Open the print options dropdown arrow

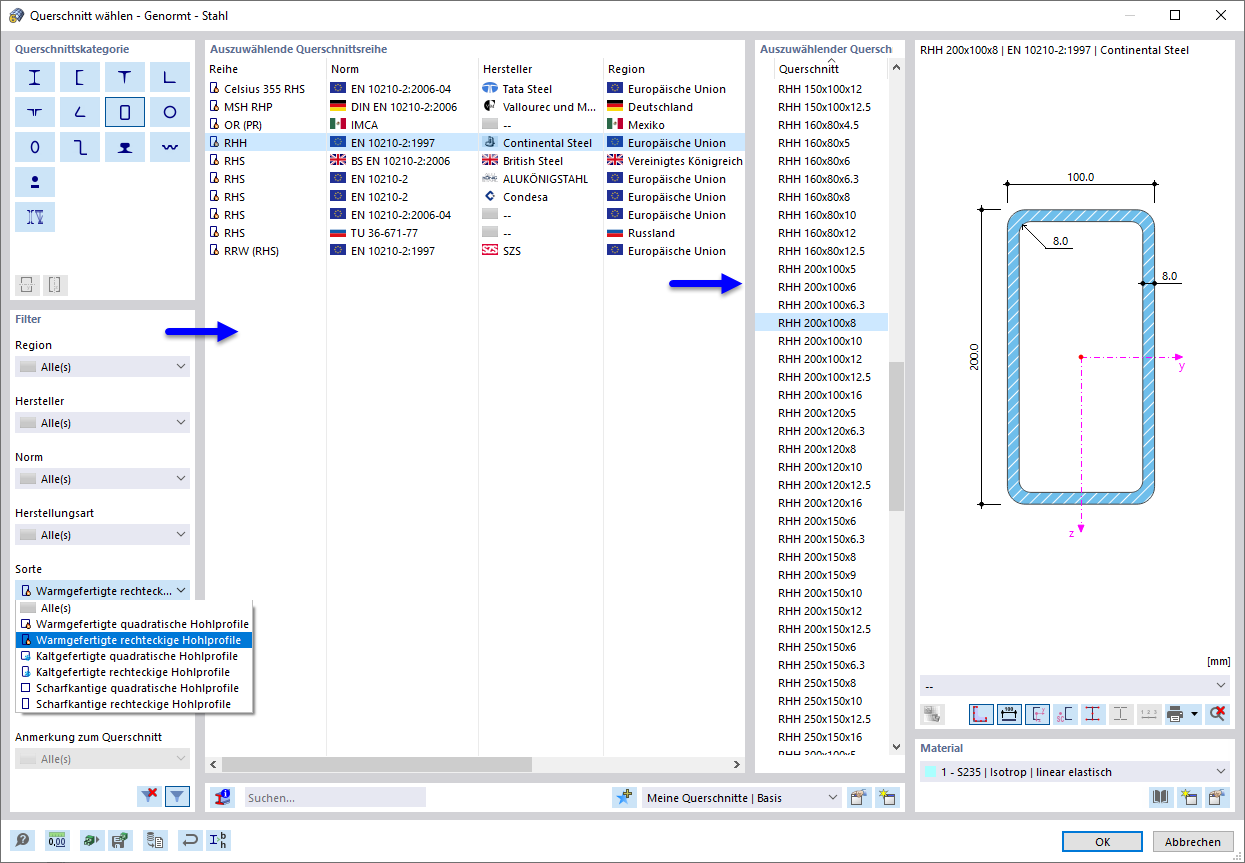(1194, 714)
